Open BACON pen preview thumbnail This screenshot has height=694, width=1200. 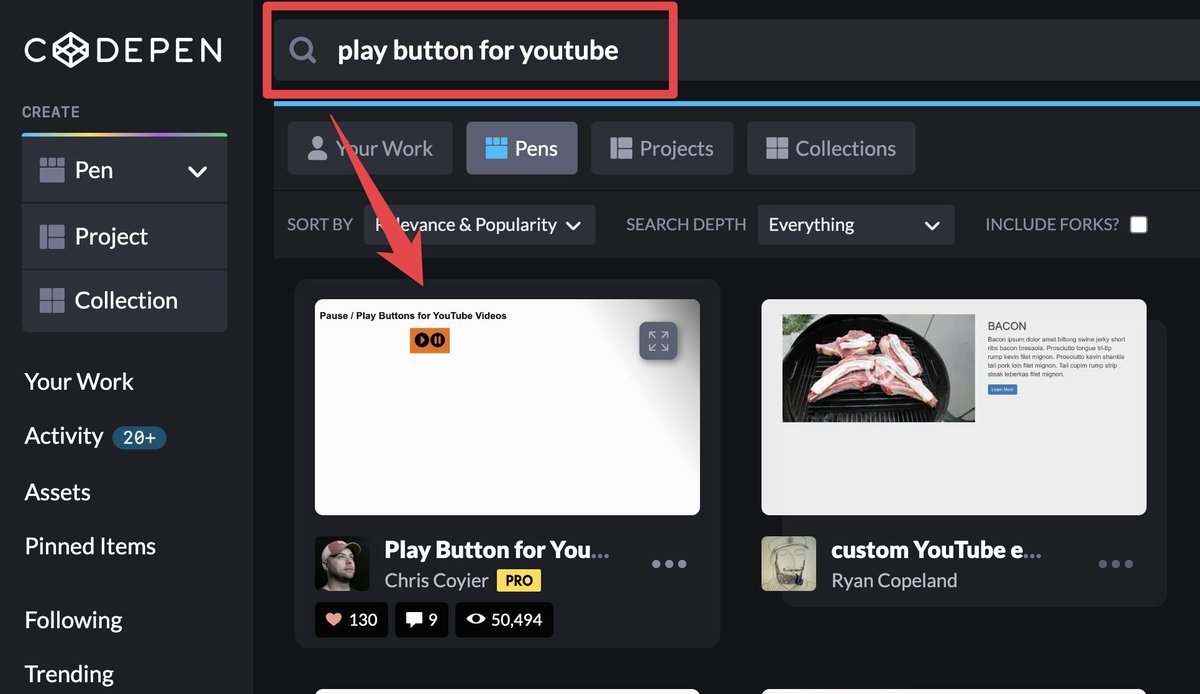coord(954,407)
